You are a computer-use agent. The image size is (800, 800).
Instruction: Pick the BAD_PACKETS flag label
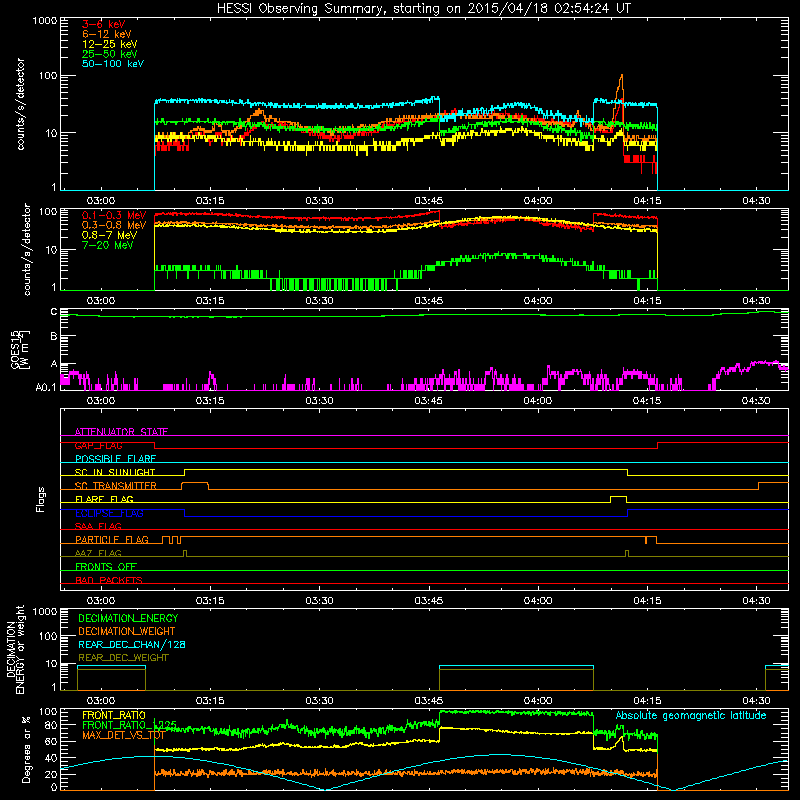click(109, 580)
